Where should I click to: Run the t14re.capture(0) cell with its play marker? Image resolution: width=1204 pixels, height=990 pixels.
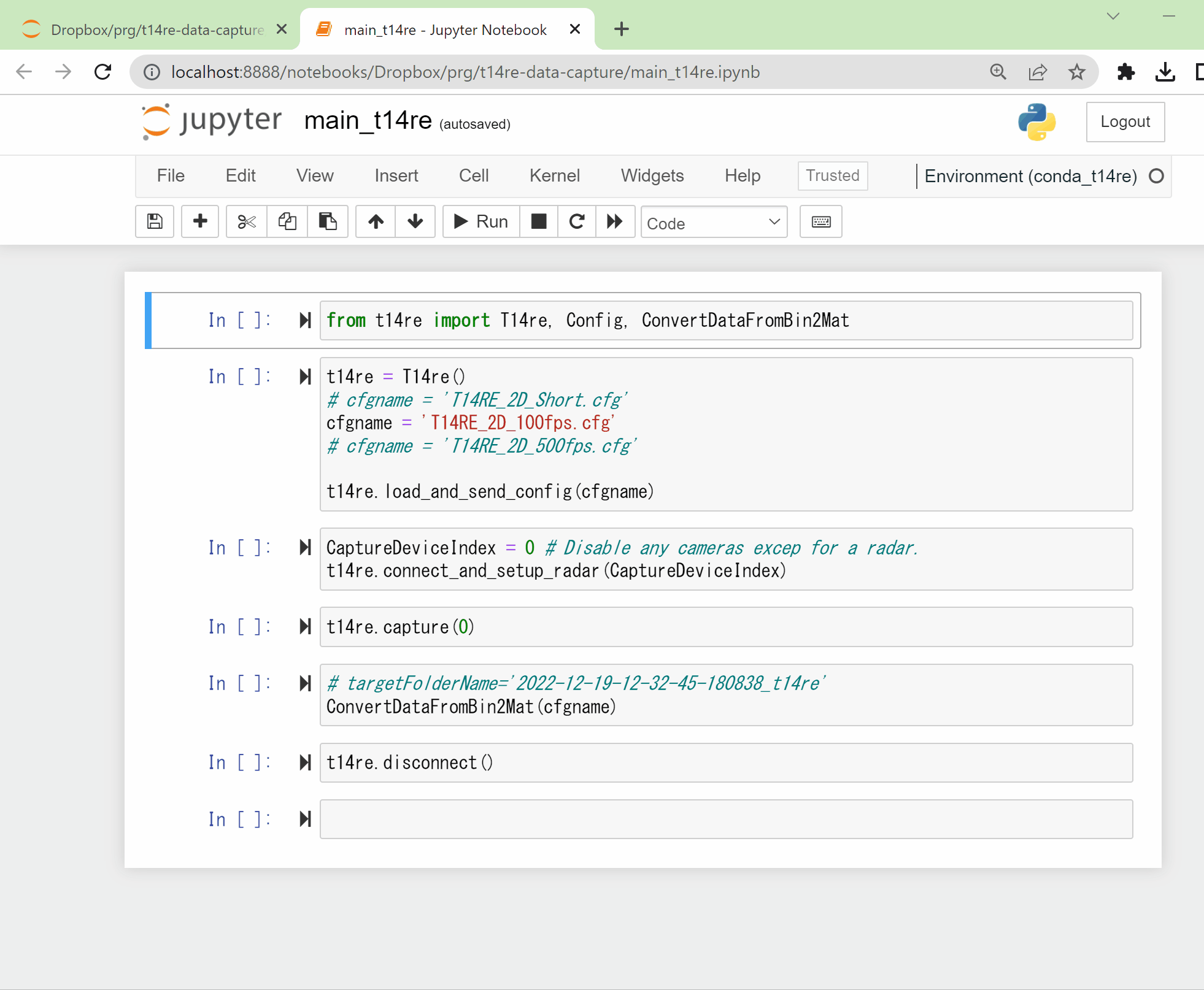pyautogui.click(x=305, y=627)
